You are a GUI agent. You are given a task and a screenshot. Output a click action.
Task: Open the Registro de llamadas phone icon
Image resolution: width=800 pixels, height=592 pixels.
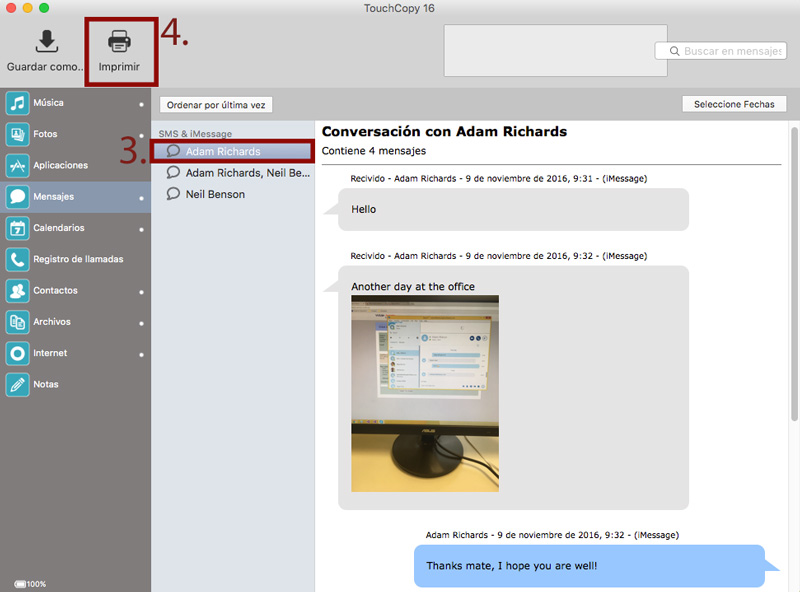point(17,259)
